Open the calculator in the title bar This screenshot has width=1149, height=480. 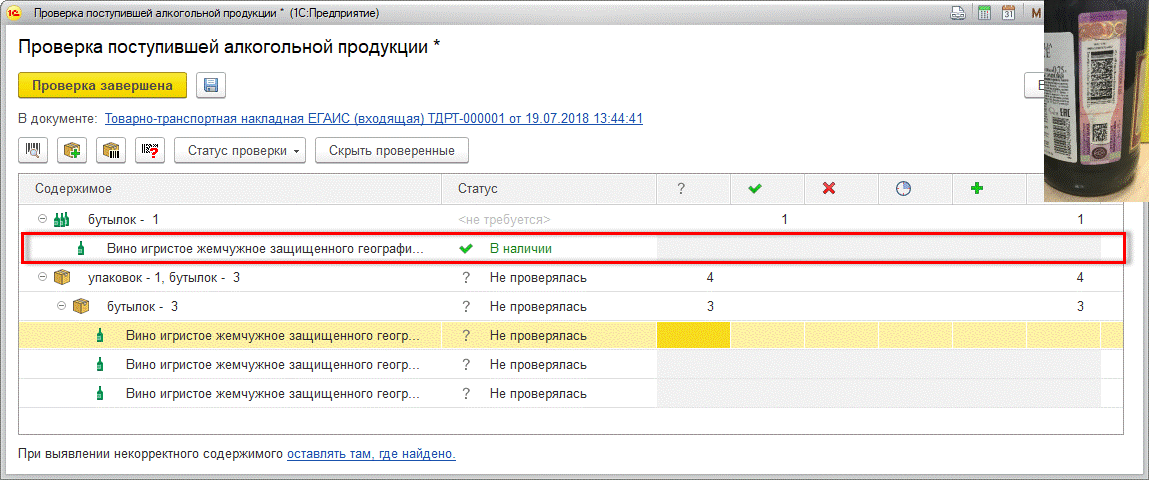984,14
